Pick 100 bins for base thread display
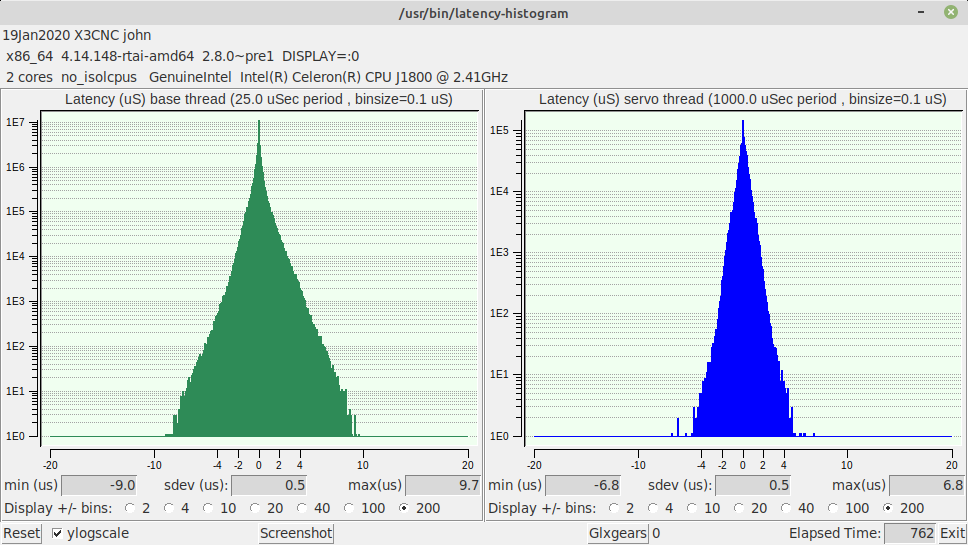 (x=351, y=508)
